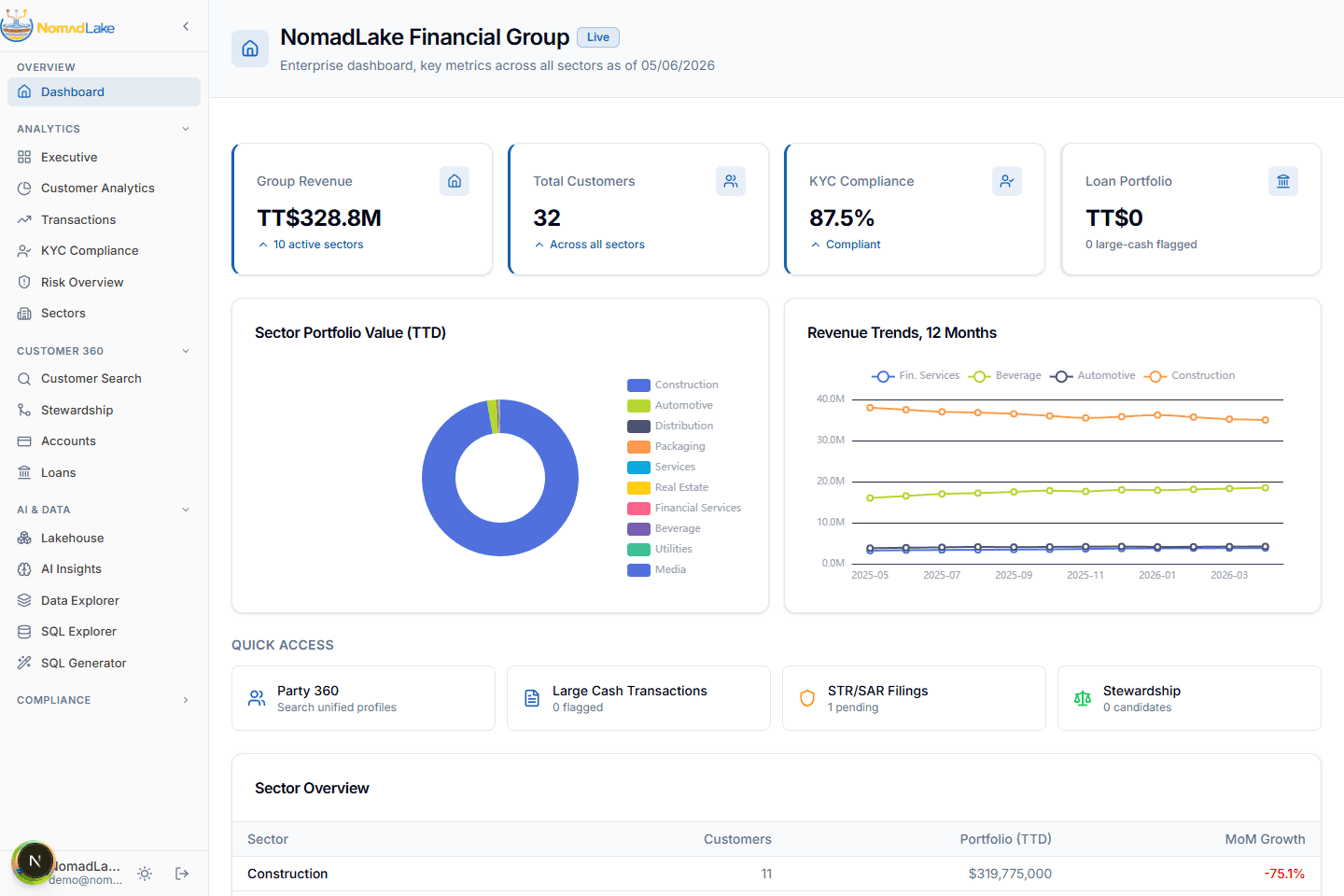Open SQL Explorer in the sidebar
The width and height of the screenshot is (1344, 896).
[x=104, y=632]
